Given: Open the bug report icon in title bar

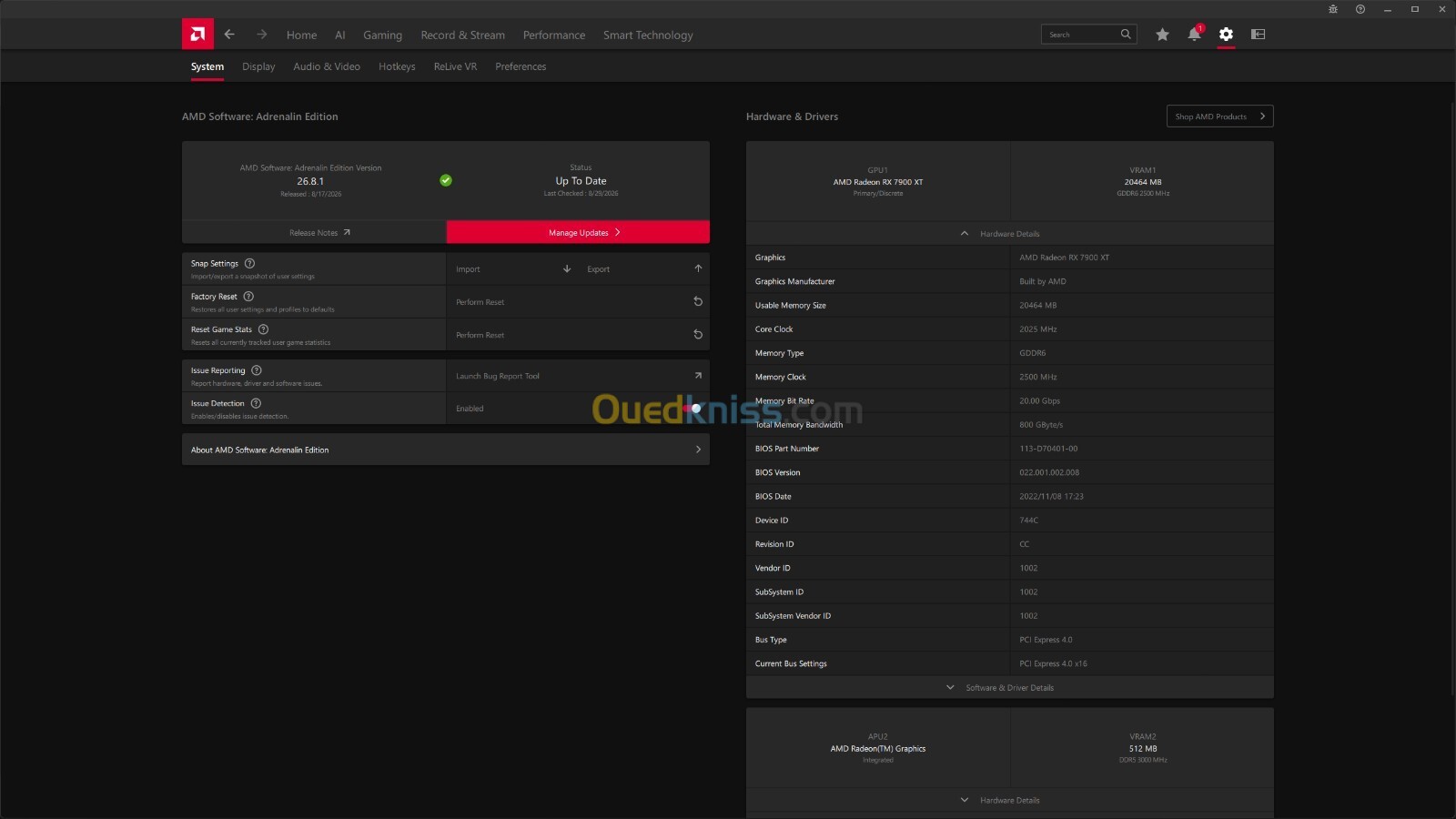Looking at the screenshot, I should point(1332,9).
